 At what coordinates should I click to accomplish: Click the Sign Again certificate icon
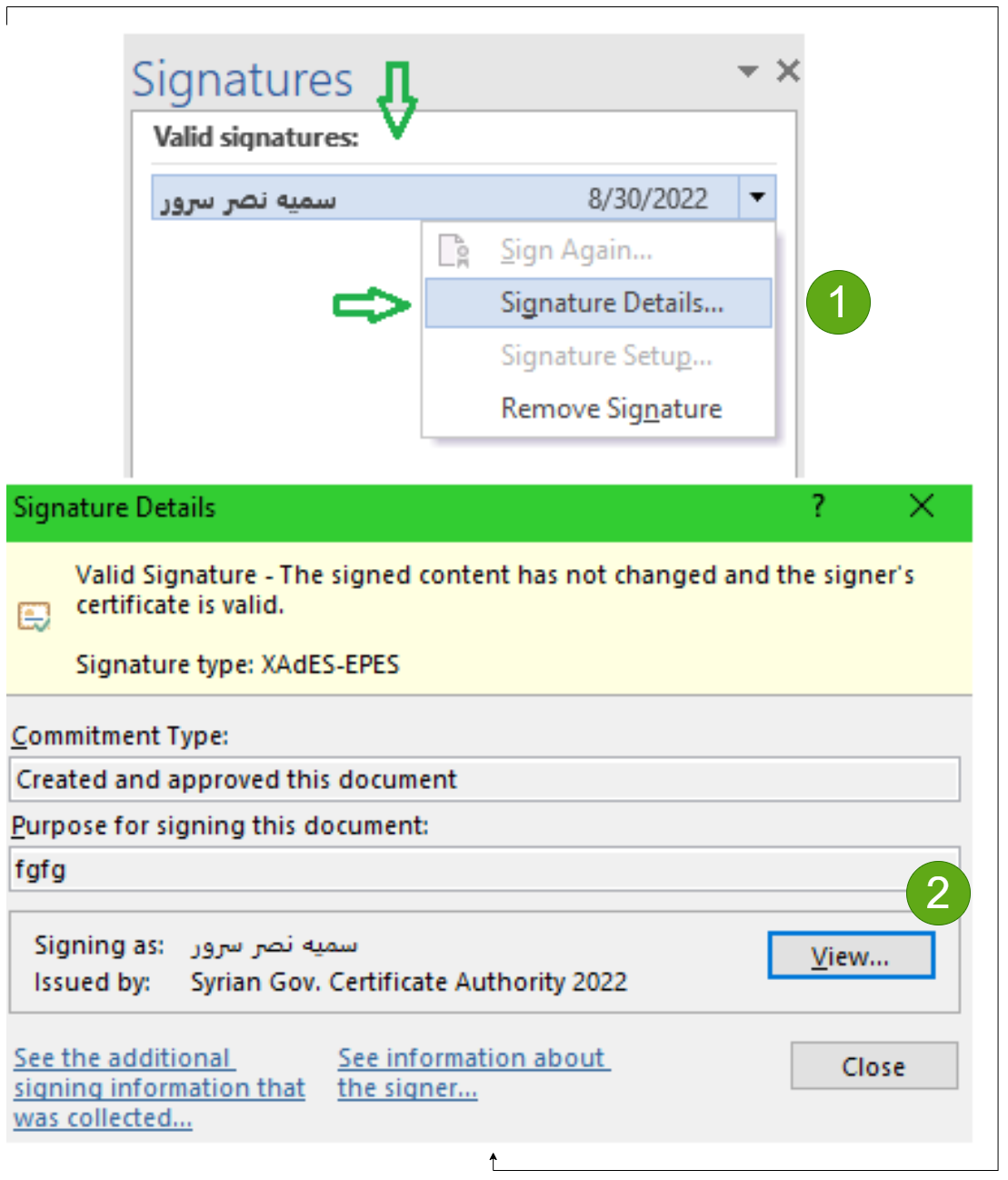454,251
